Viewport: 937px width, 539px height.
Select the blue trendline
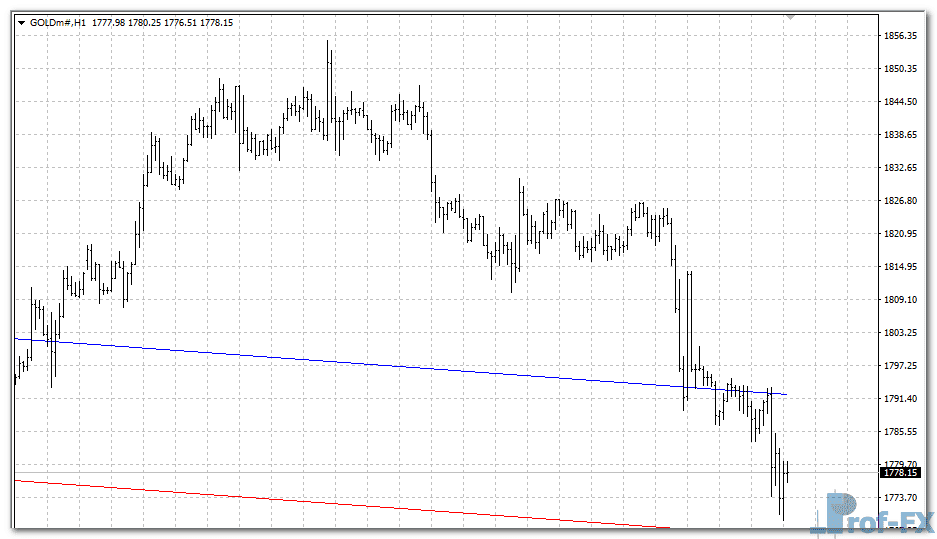400,367
